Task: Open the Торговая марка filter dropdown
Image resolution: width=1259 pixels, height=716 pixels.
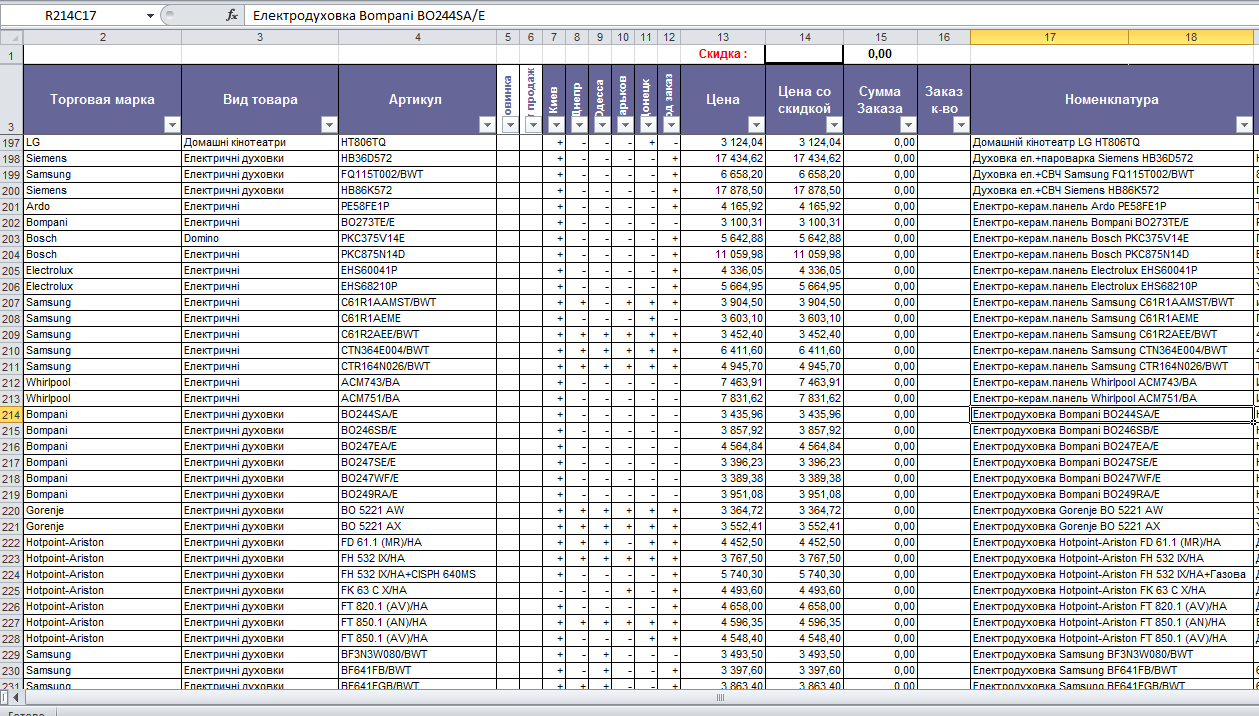Action: tap(171, 125)
